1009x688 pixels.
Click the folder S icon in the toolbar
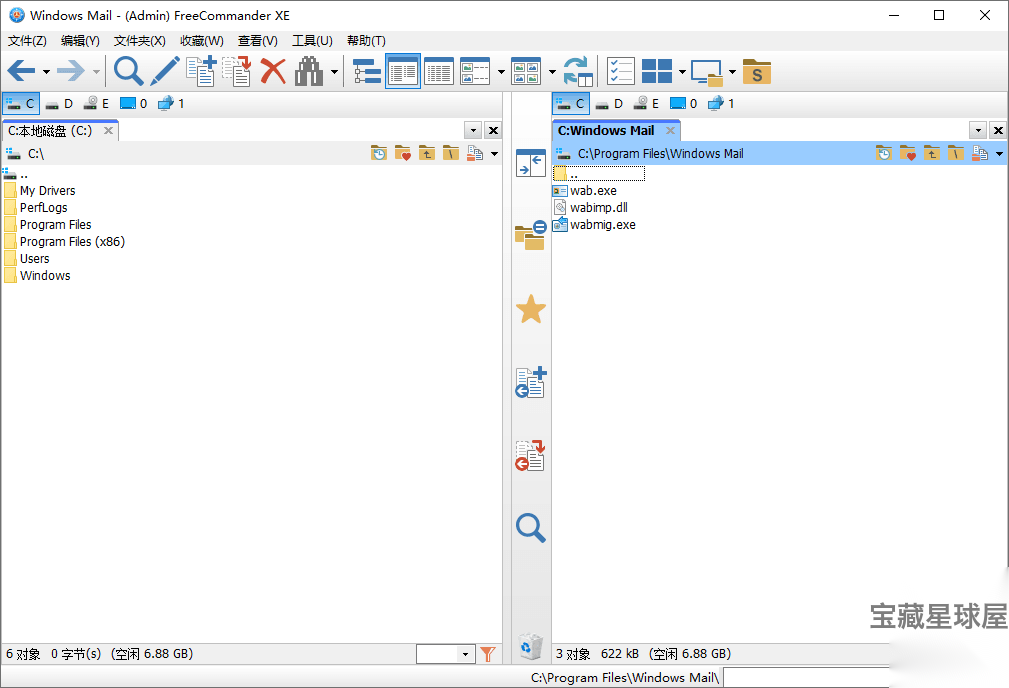pyautogui.click(x=757, y=71)
